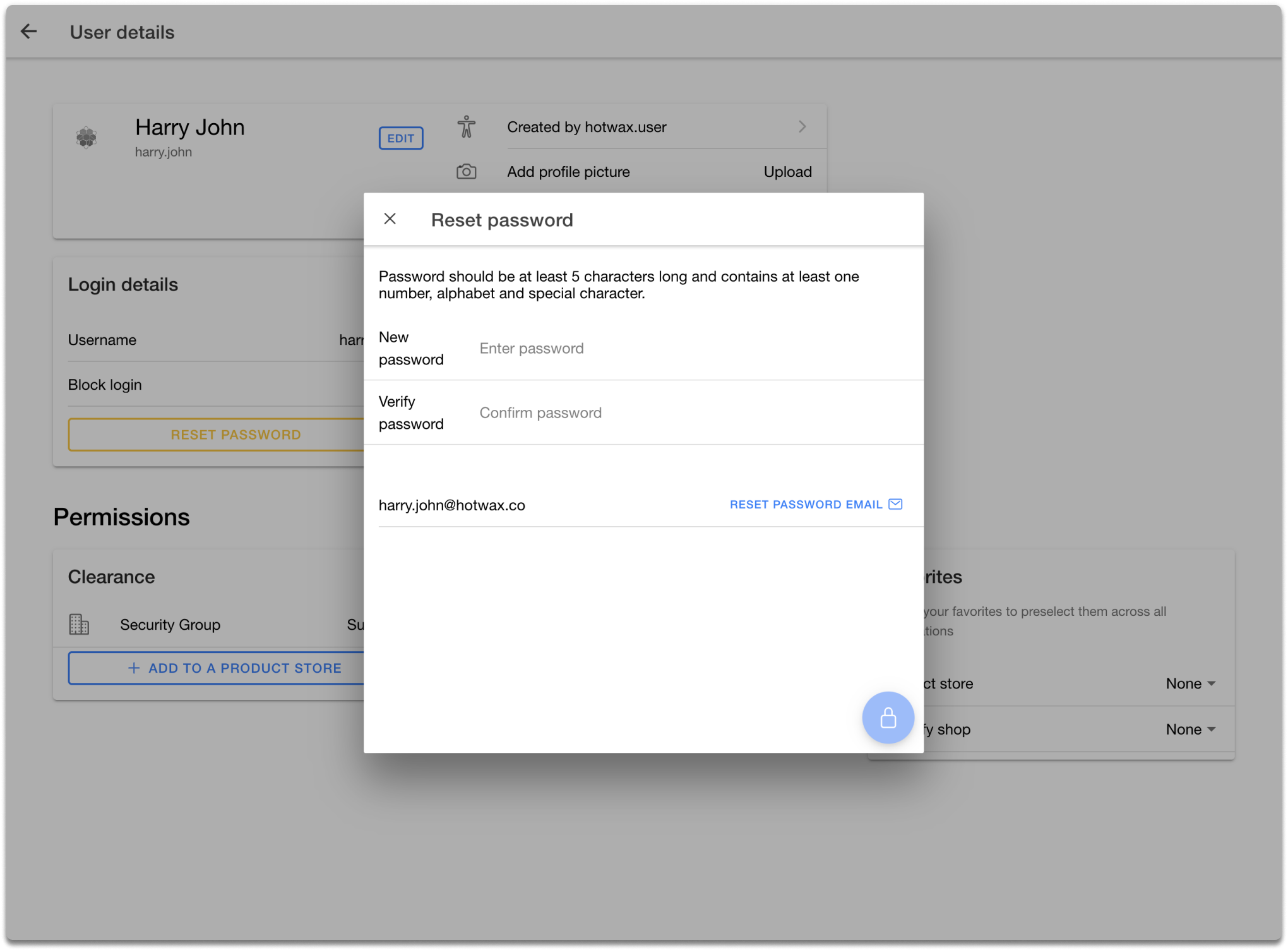
Task: Click the building Security Group icon
Action: [79, 625]
